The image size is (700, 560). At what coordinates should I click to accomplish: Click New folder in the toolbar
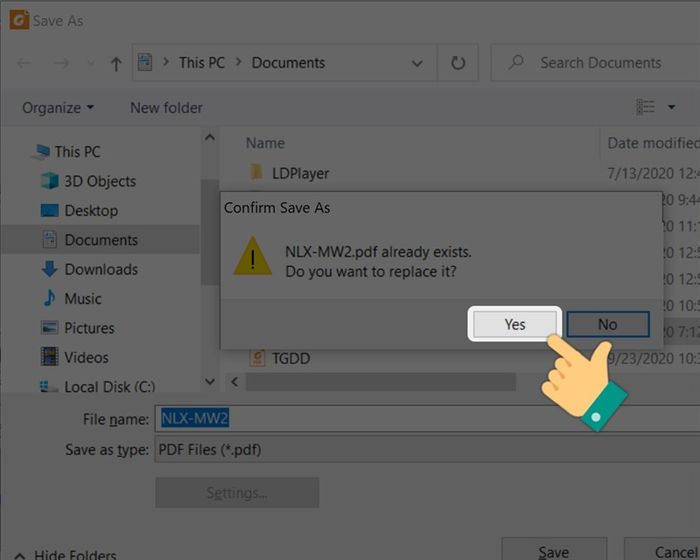166,108
